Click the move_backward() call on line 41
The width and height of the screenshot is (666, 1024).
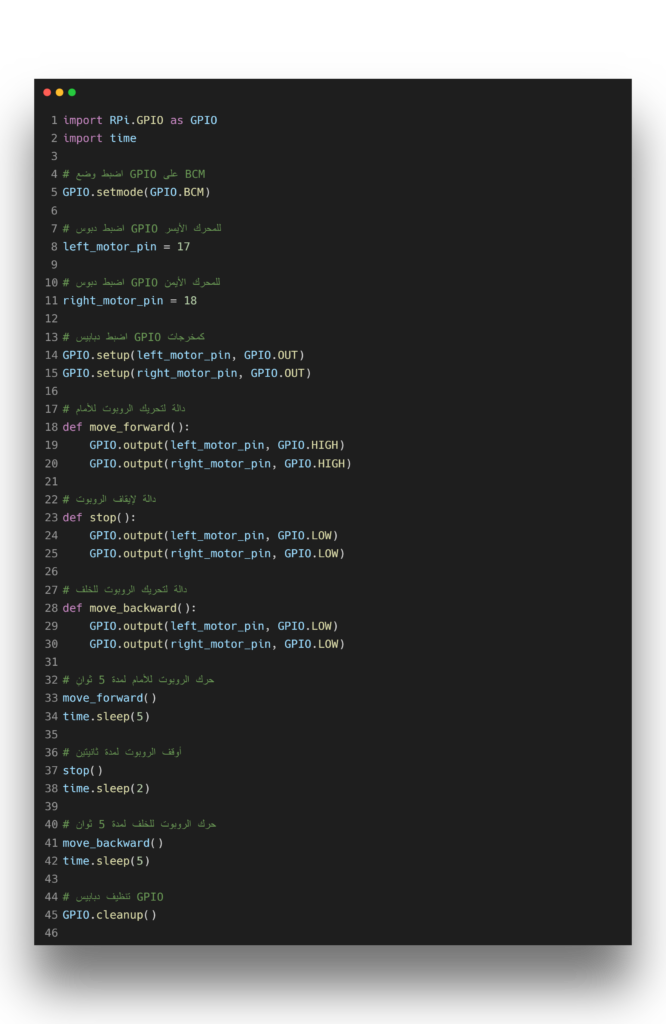(x=112, y=843)
